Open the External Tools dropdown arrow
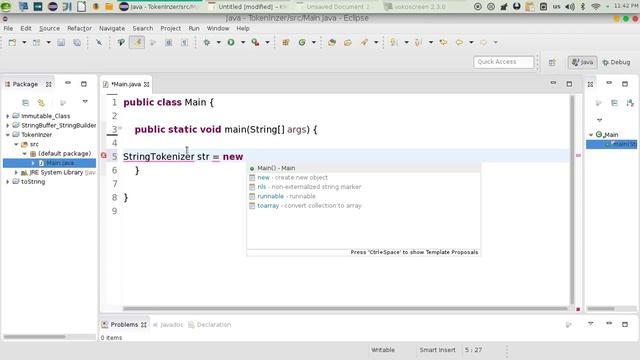The image size is (640, 360). (x=267, y=42)
